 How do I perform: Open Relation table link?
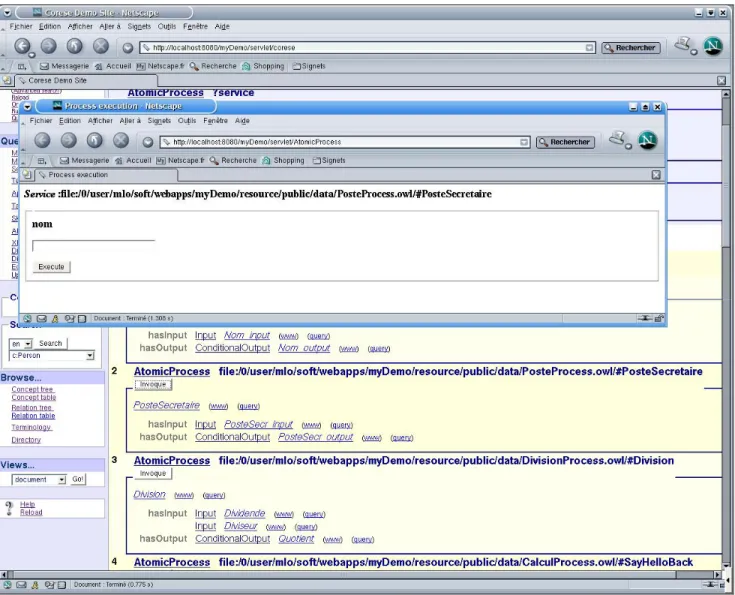point(33,416)
